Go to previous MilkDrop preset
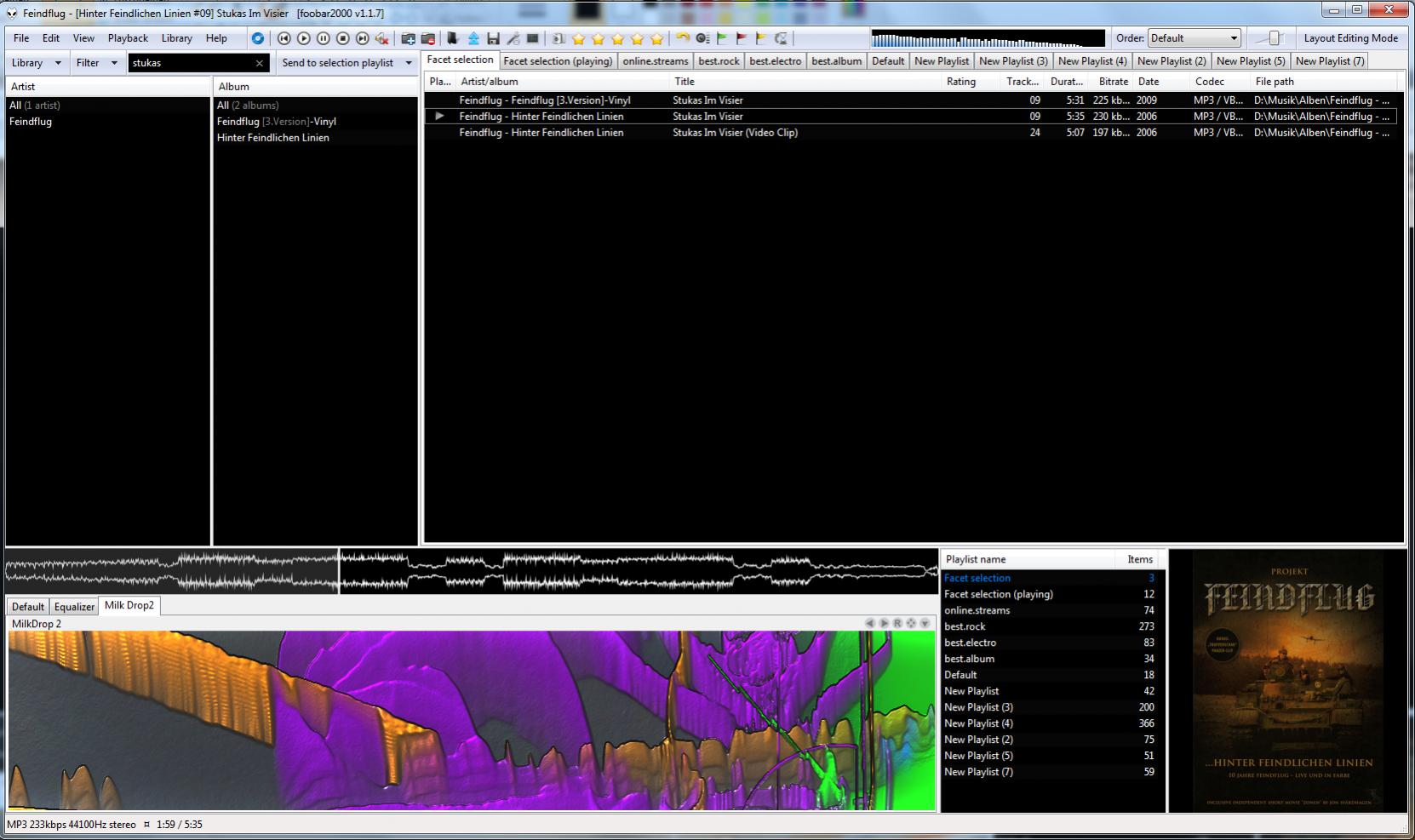Image resolution: width=1415 pixels, height=840 pixels. point(870,624)
